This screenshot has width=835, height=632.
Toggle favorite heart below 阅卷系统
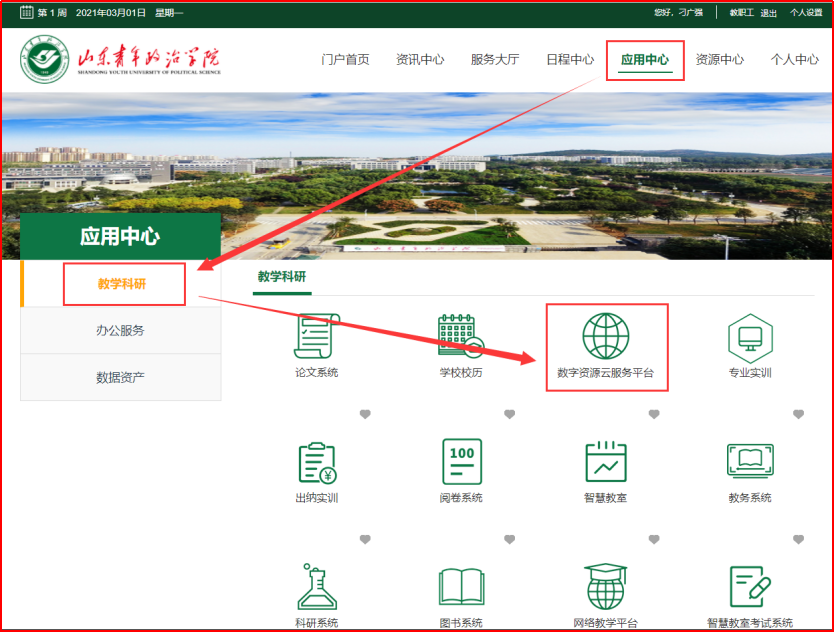tap(509, 540)
